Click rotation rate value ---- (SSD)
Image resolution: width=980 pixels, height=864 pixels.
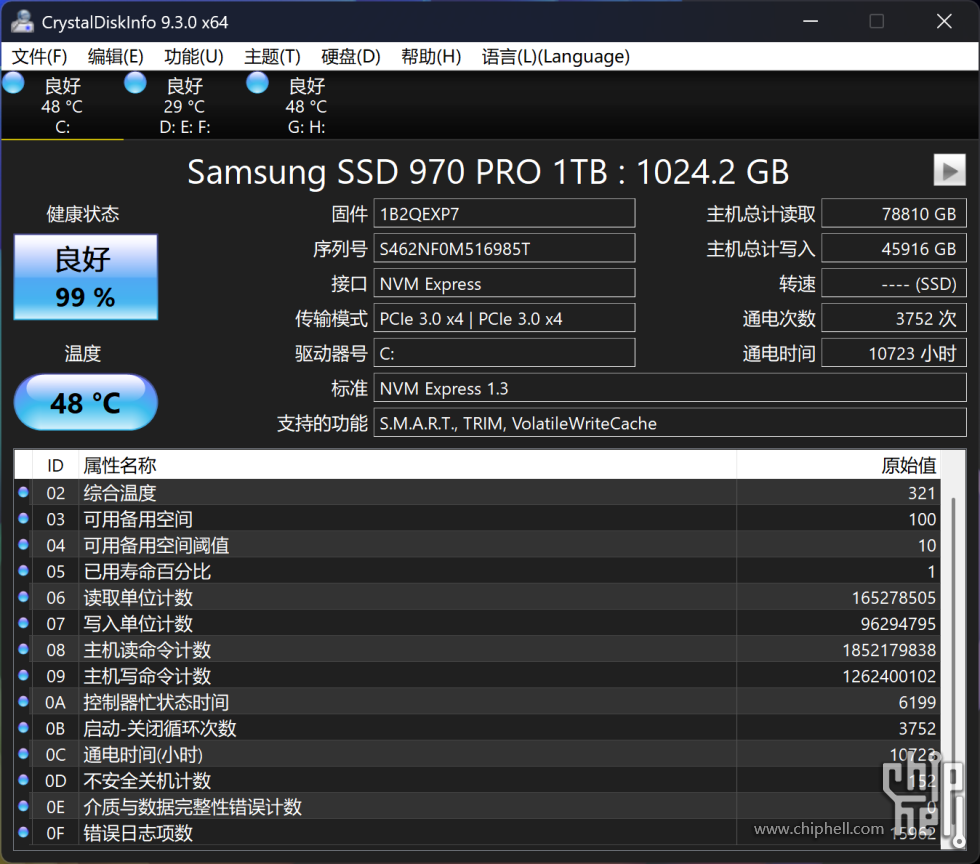tap(894, 284)
